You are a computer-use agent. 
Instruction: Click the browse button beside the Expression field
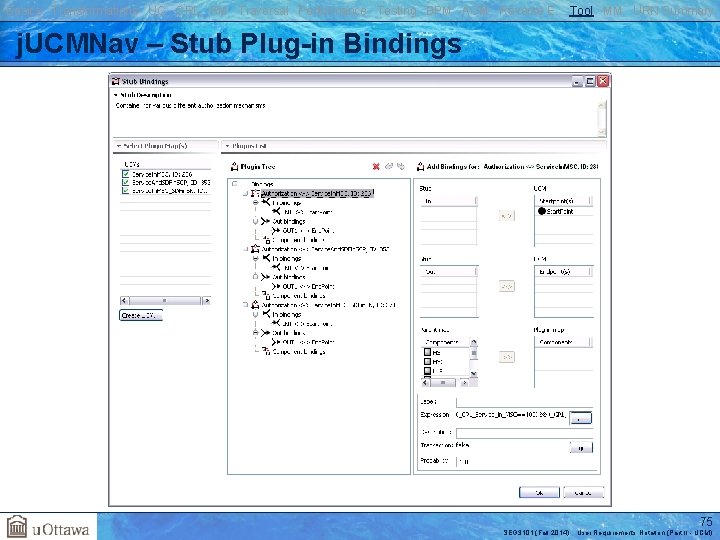coord(580,418)
